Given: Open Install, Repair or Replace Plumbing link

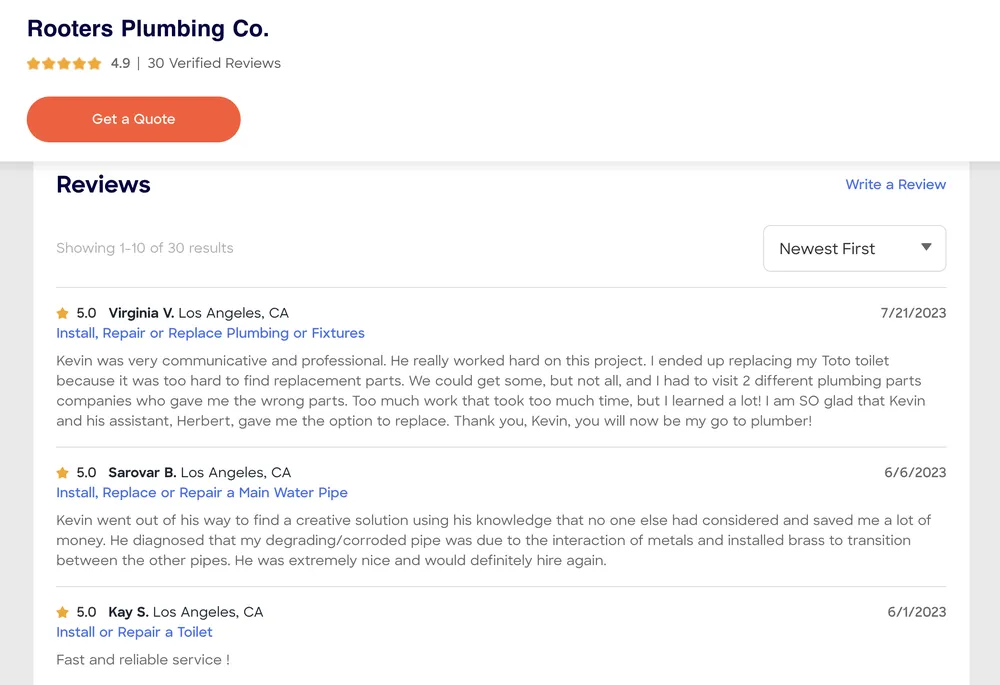Looking at the screenshot, I should 210,333.
